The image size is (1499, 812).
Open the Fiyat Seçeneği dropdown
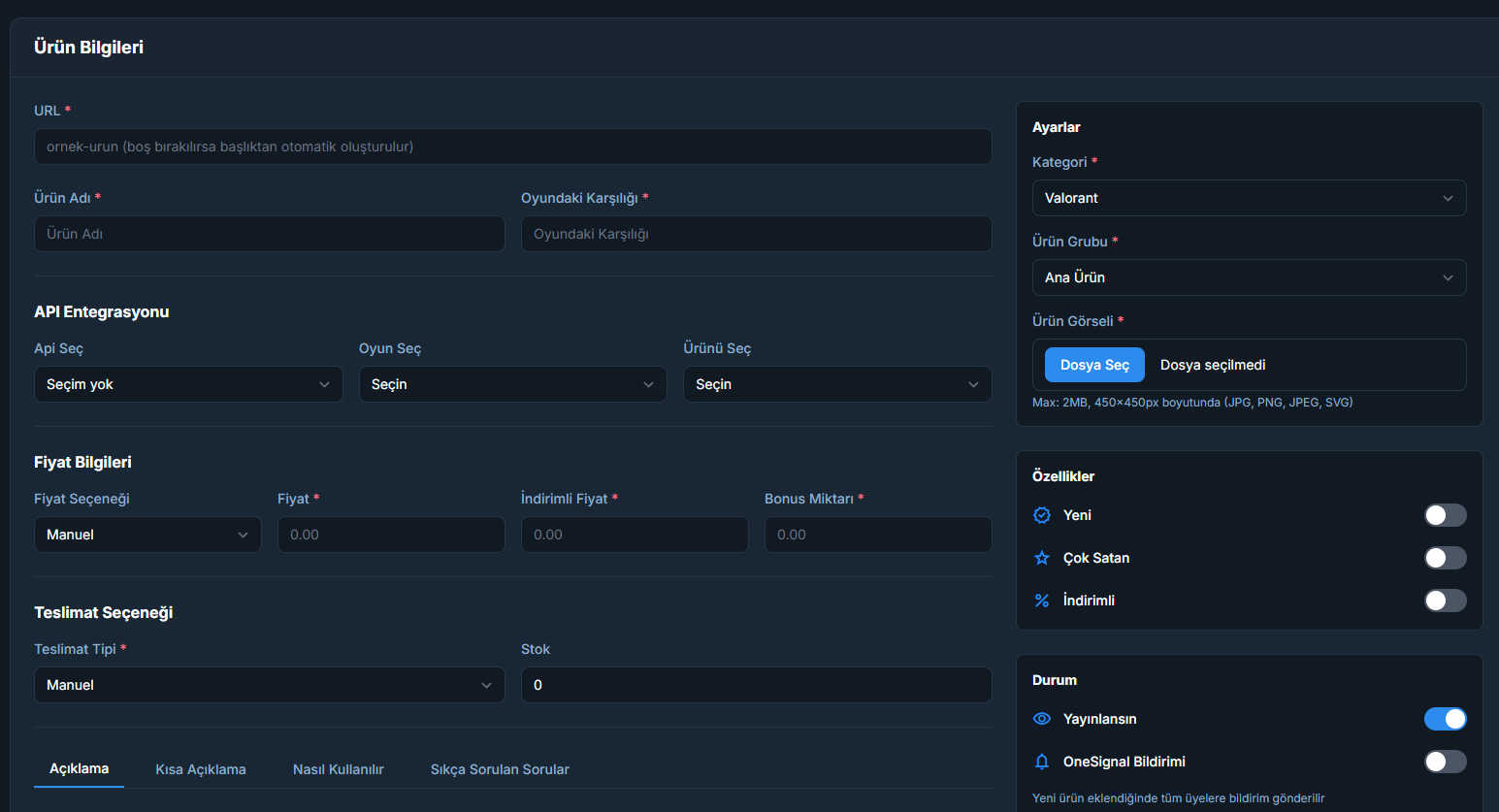pos(147,535)
